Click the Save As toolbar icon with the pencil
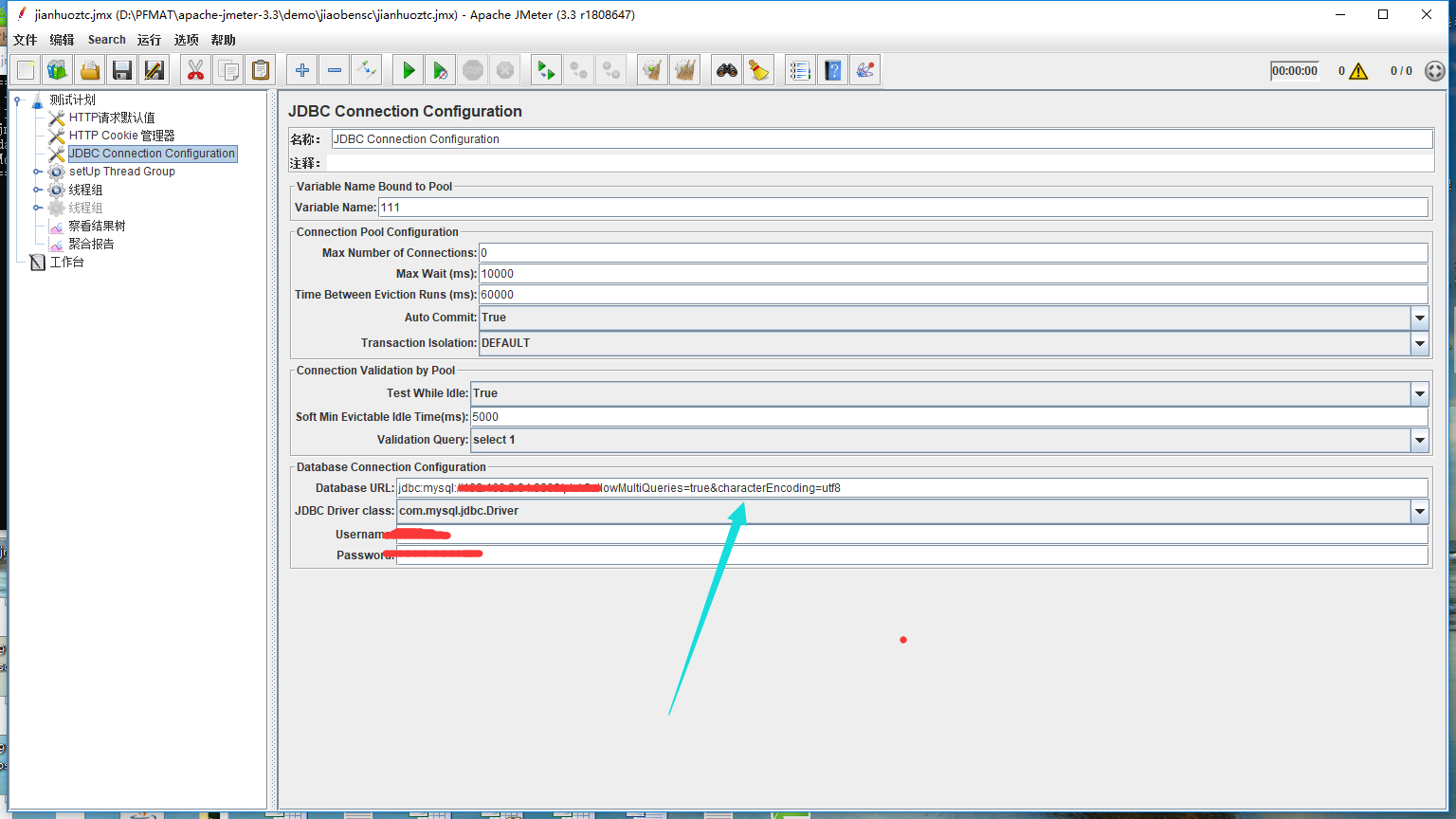Screen dimensions: 1456x819 [x=155, y=70]
